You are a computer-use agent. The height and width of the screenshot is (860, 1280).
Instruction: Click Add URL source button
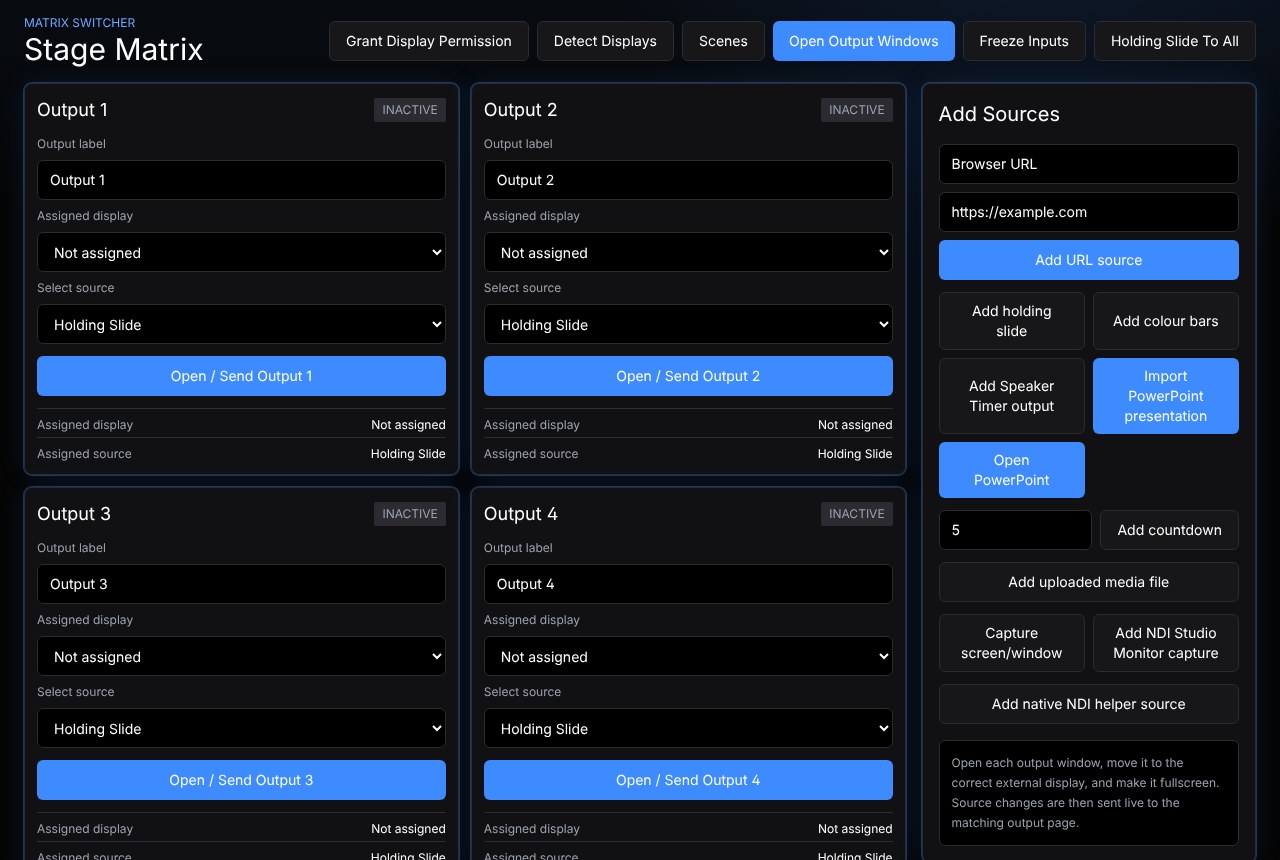pos(1089,260)
